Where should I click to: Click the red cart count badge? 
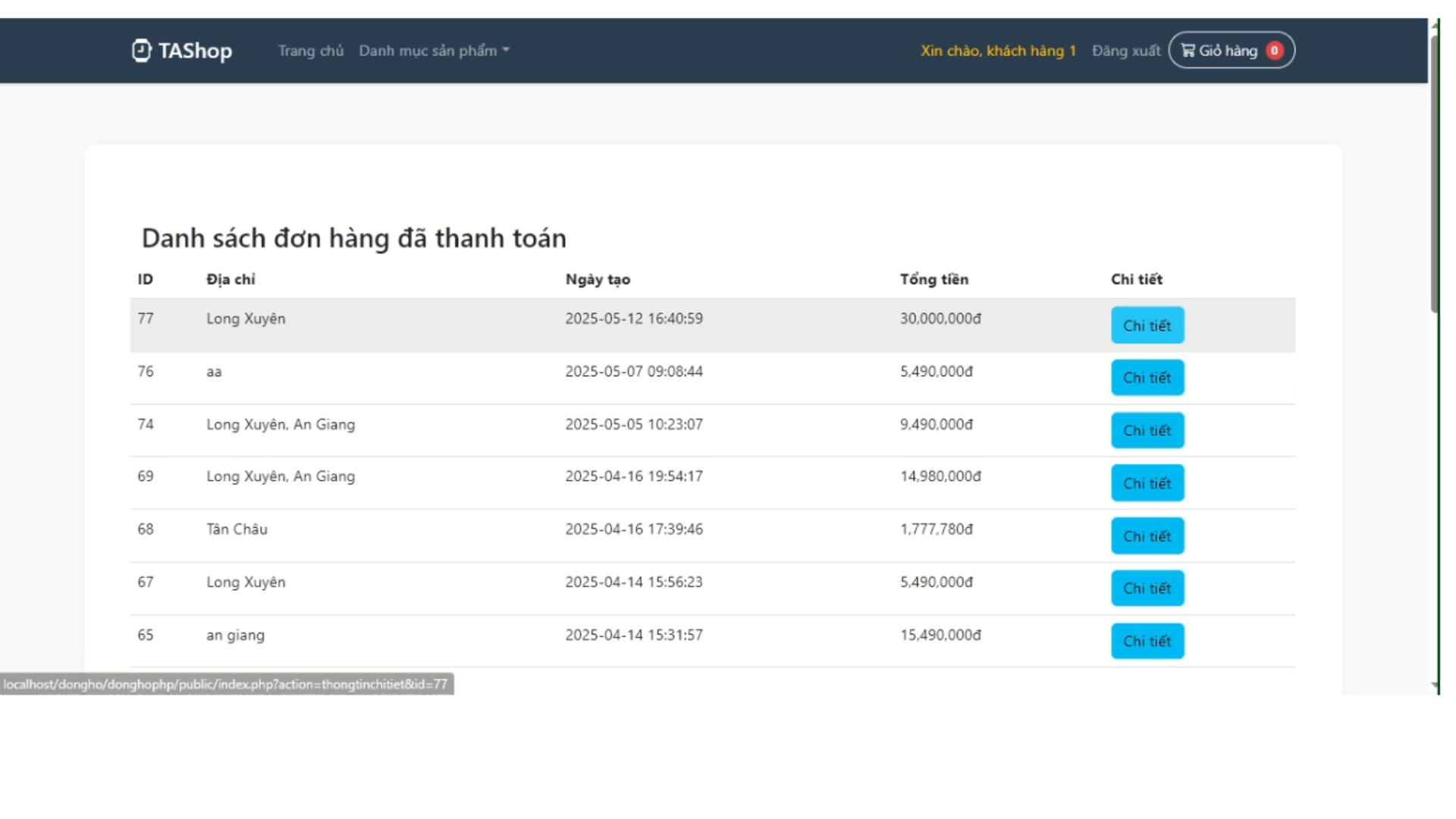coord(1275,51)
